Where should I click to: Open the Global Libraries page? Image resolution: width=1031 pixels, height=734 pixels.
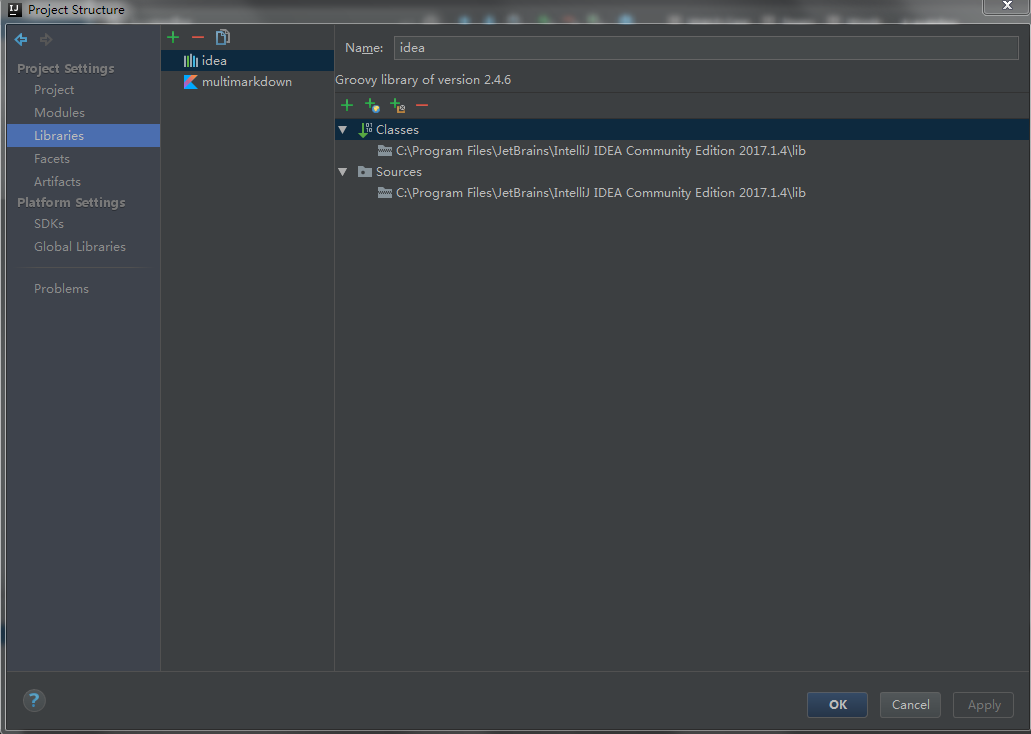click(80, 247)
